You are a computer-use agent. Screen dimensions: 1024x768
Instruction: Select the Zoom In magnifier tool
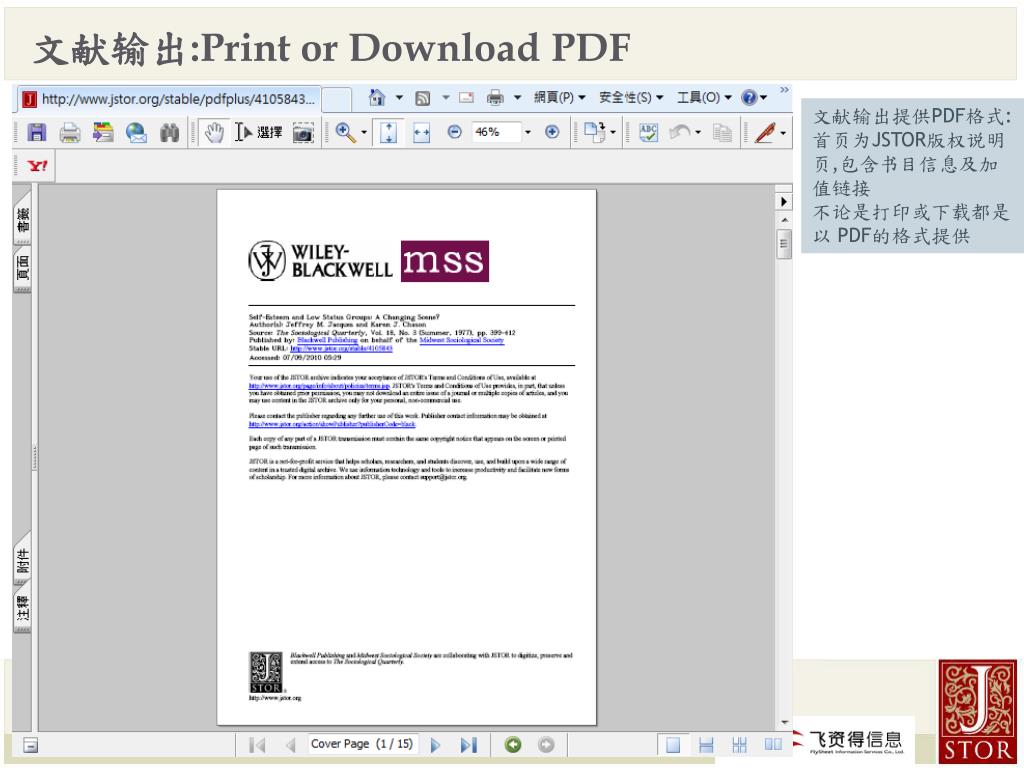(345, 133)
